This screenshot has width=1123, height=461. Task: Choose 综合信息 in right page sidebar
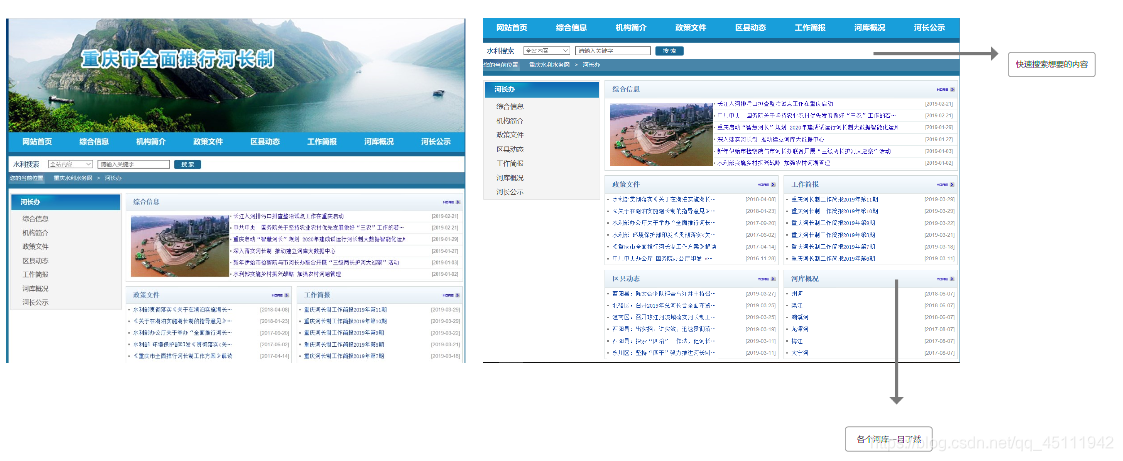pos(510,106)
